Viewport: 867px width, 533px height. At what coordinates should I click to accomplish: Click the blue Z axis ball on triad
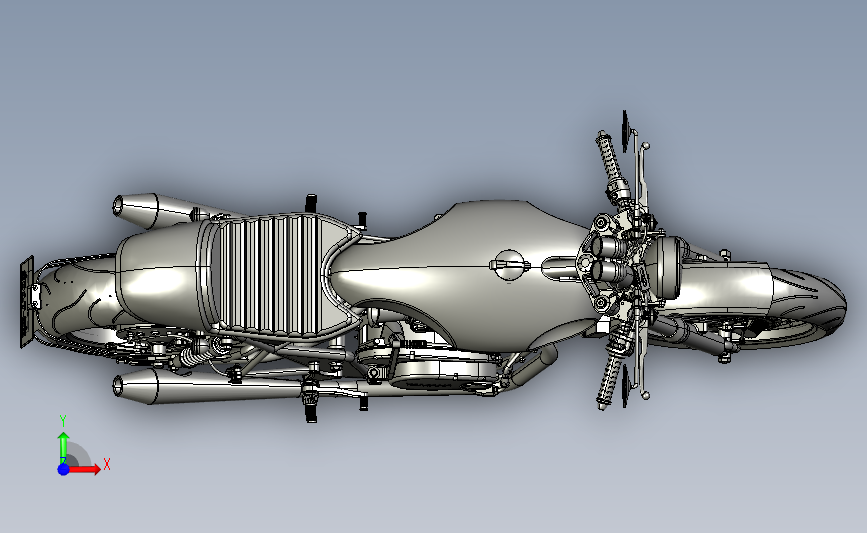(x=64, y=469)
